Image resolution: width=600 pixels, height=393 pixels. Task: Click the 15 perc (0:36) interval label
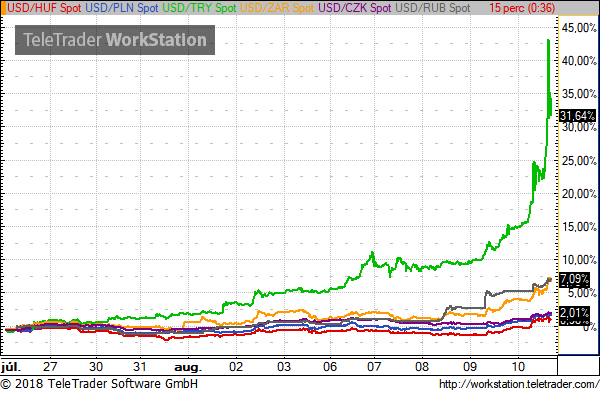point(522,8)
